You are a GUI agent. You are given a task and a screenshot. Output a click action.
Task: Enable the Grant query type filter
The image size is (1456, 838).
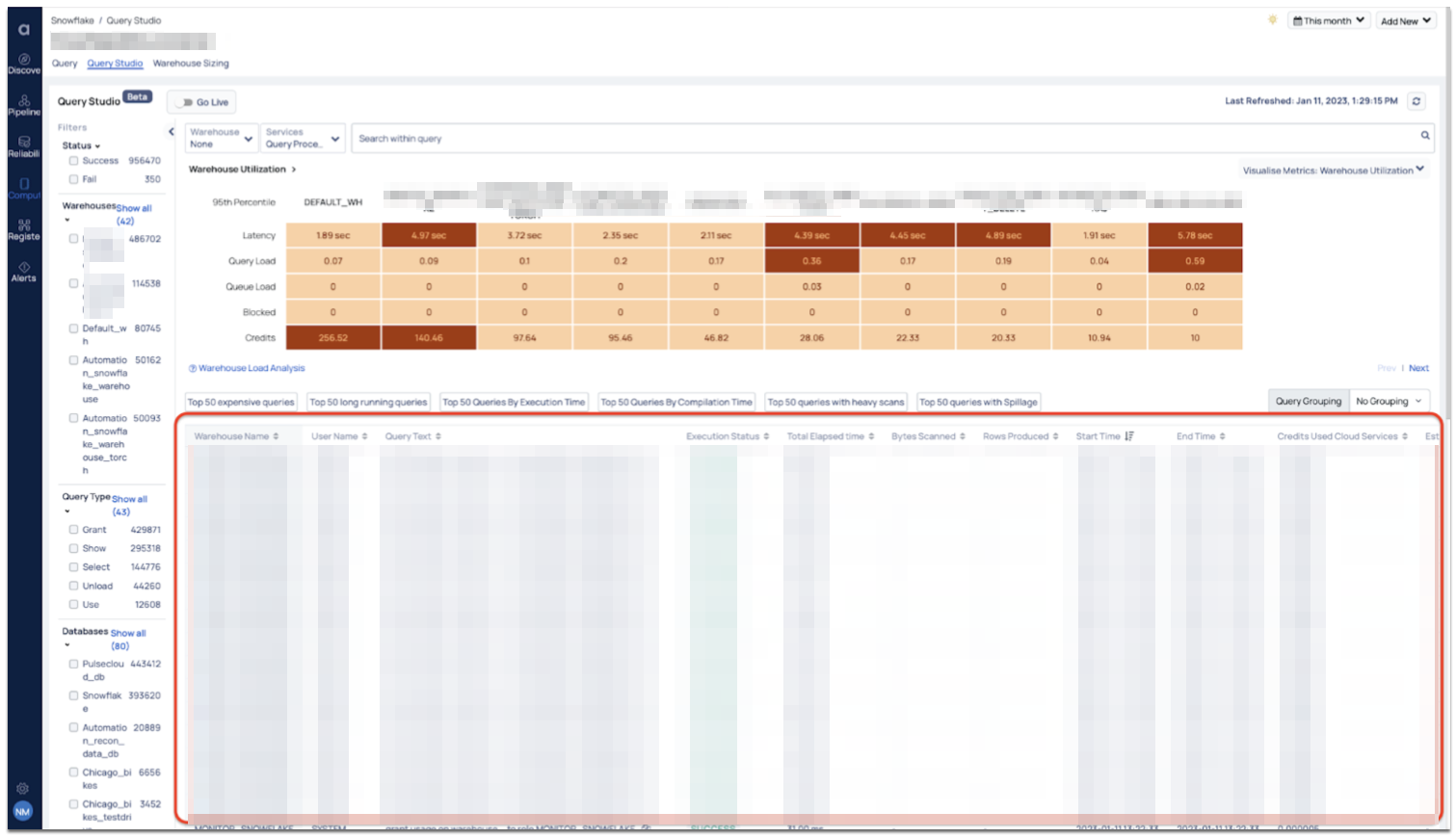pyautogui.click(x=73, y=529)
